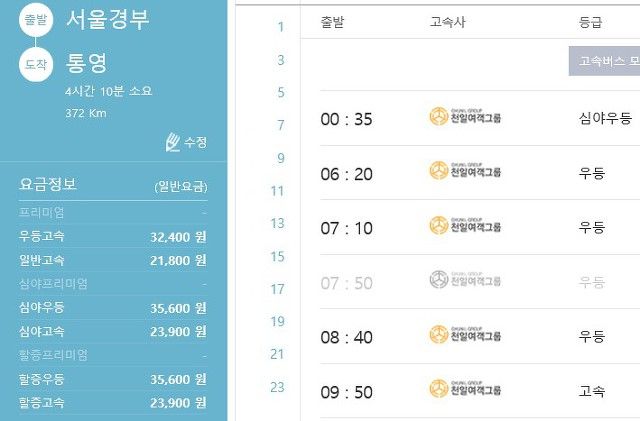This screenshot has width=640, height=421.
Task: Select the 도착 circle badge for 통영
Action: 36,65
